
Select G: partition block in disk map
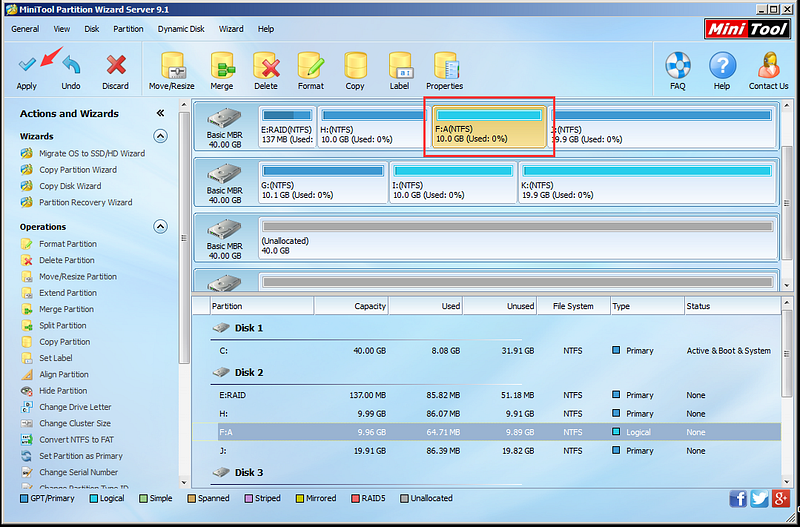[323, 182]
